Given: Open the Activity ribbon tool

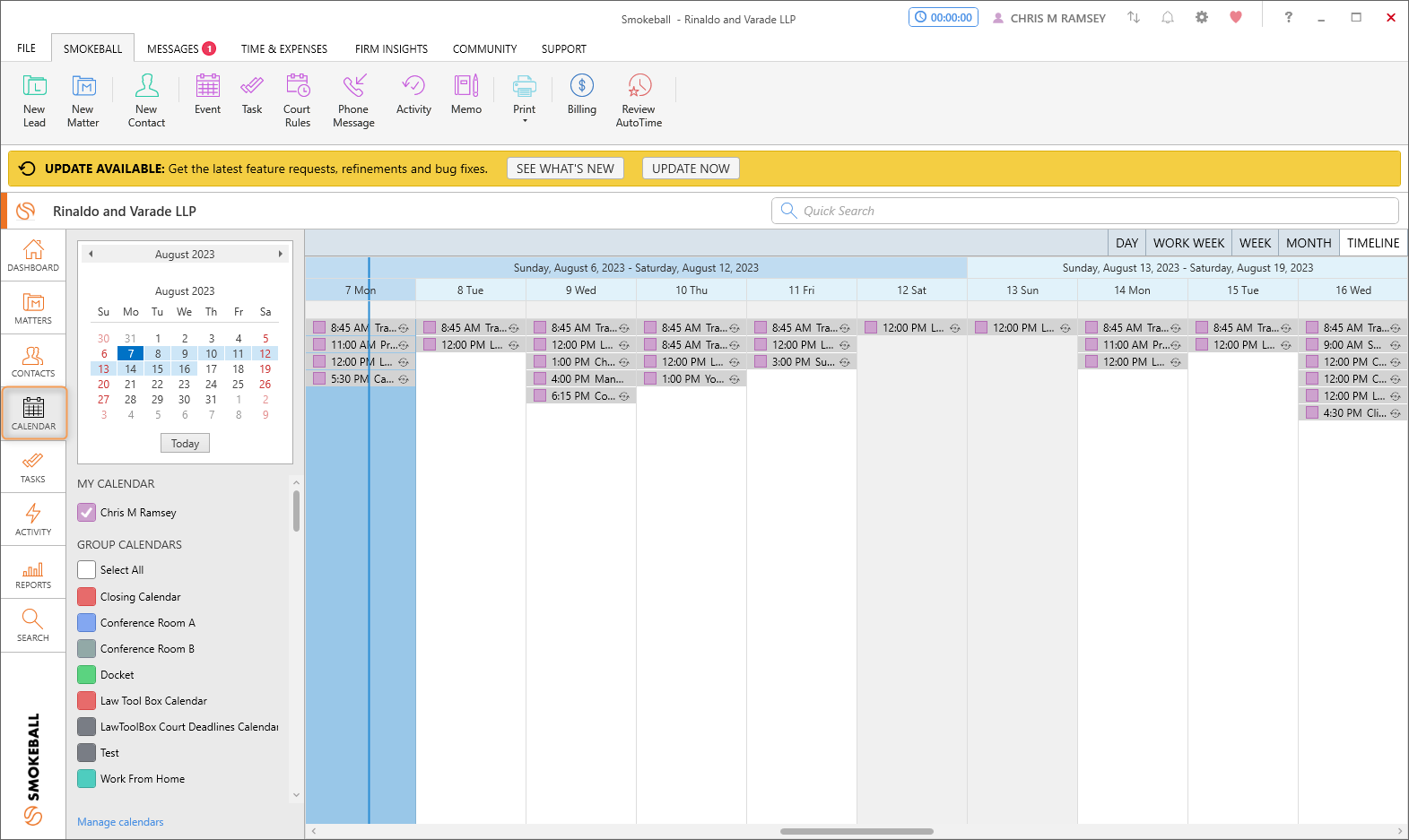Looking at the screenshot, I should pos(413,95).
